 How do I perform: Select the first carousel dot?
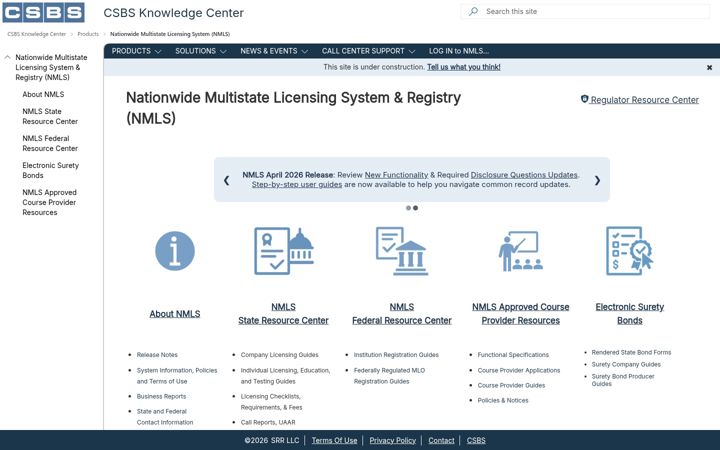(408, 208)
